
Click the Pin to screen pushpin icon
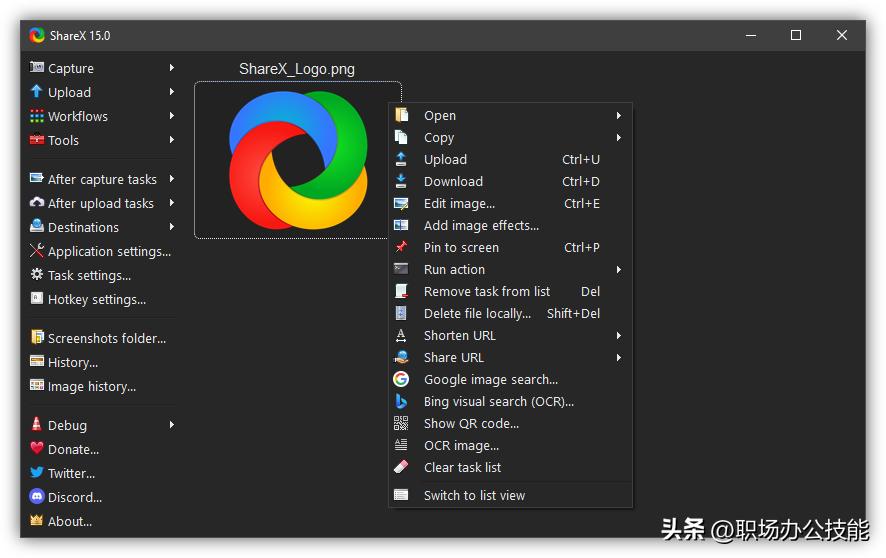(x=401, y=247)
